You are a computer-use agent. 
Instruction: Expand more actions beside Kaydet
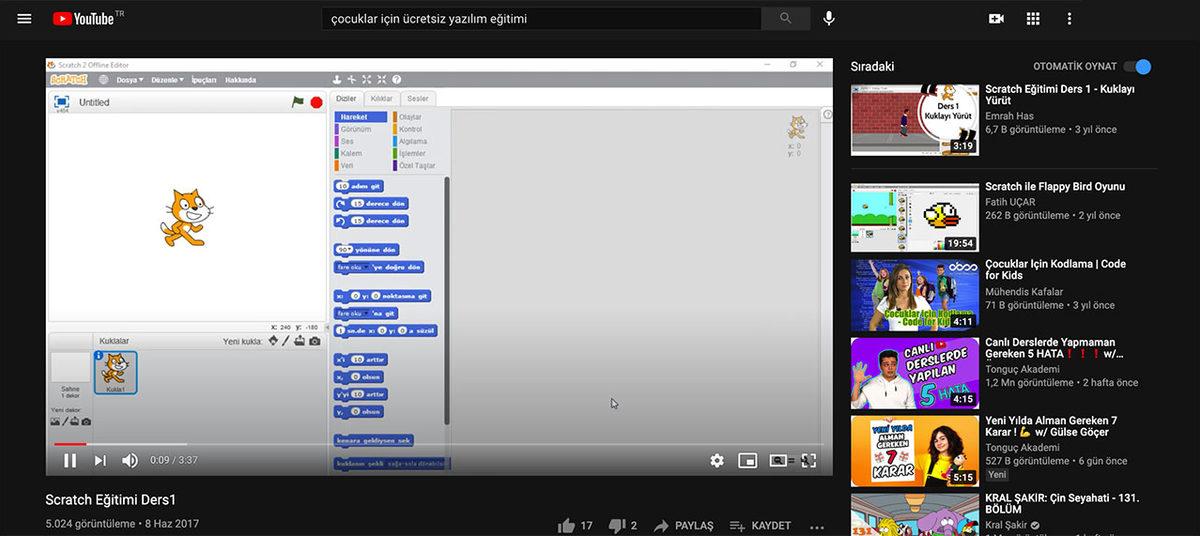[x=817, y=526]
